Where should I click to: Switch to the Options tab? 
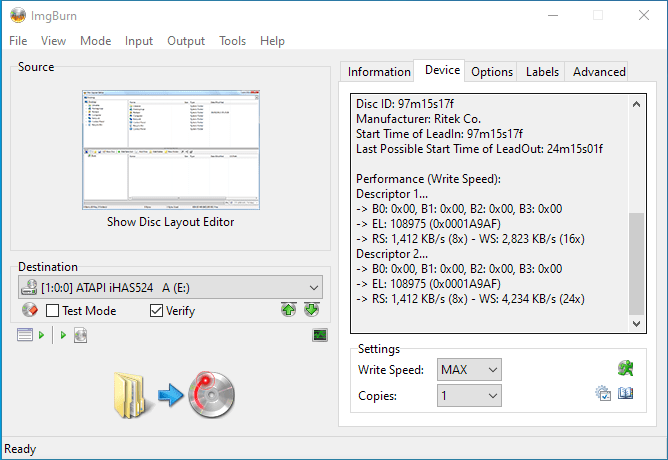[492, 72]
